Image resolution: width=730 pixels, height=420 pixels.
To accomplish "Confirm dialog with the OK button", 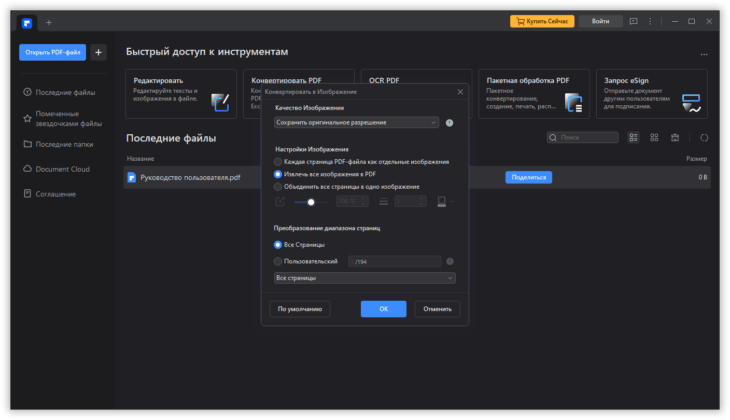I will tap(383, 309).
